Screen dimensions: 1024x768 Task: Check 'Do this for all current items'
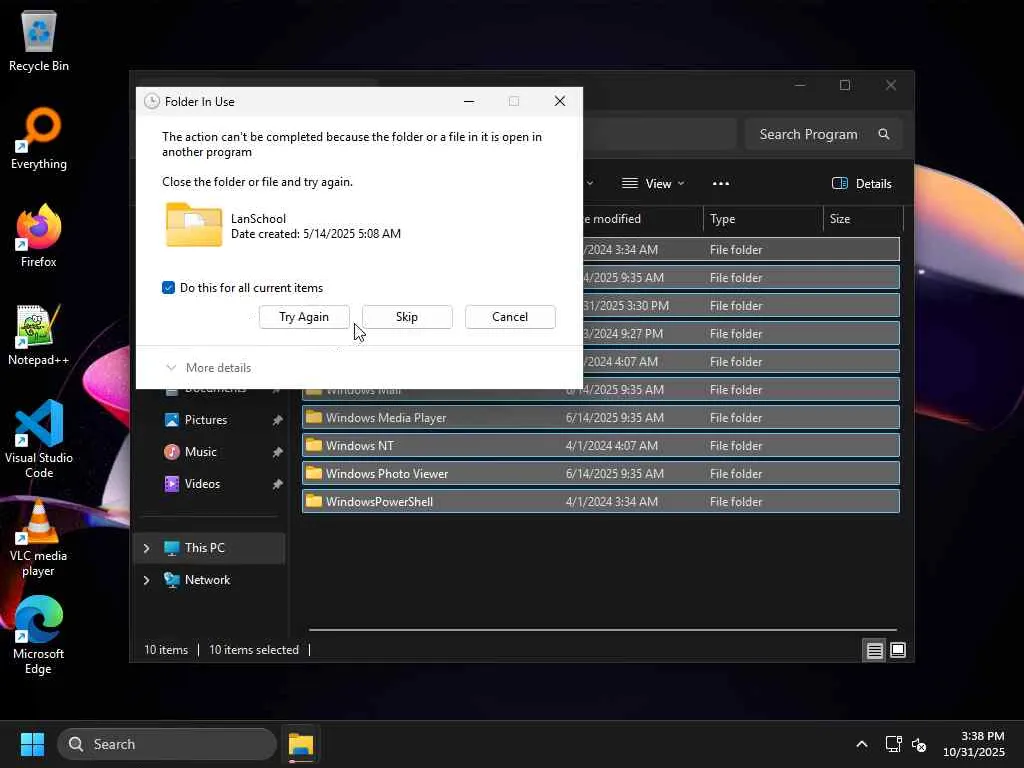click(x=168, y=288)
